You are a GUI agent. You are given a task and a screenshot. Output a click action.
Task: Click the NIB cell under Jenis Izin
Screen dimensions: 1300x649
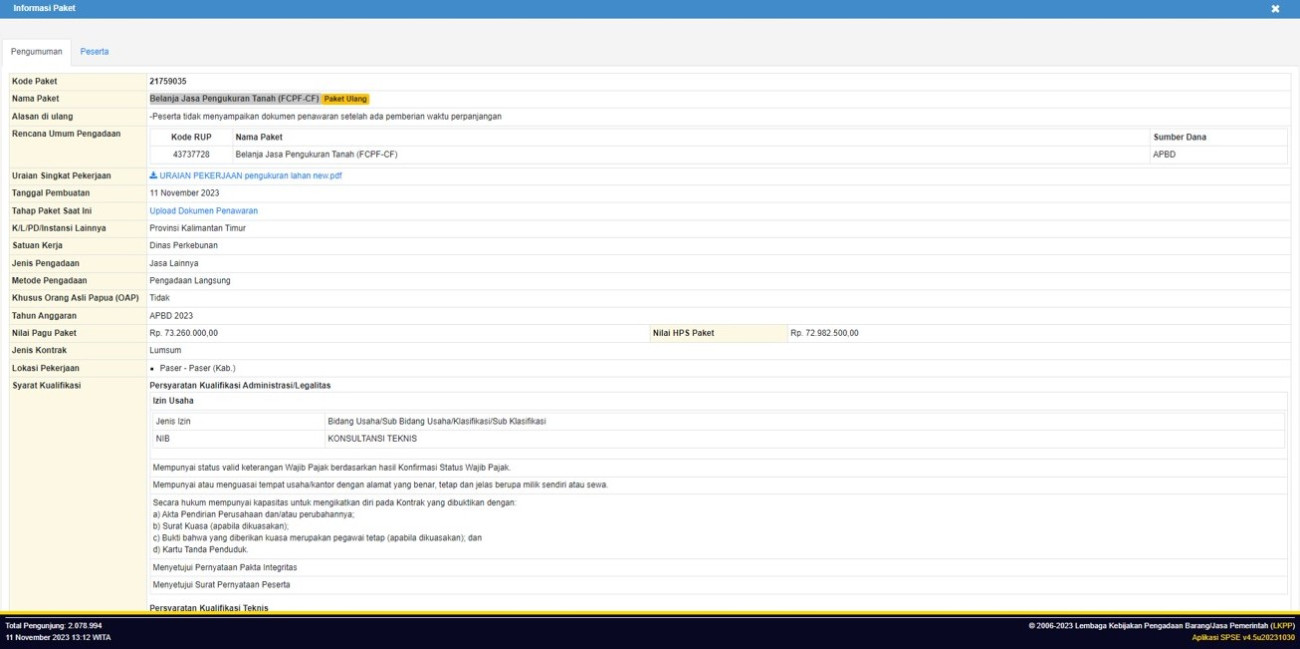click(x=163, y=439)
